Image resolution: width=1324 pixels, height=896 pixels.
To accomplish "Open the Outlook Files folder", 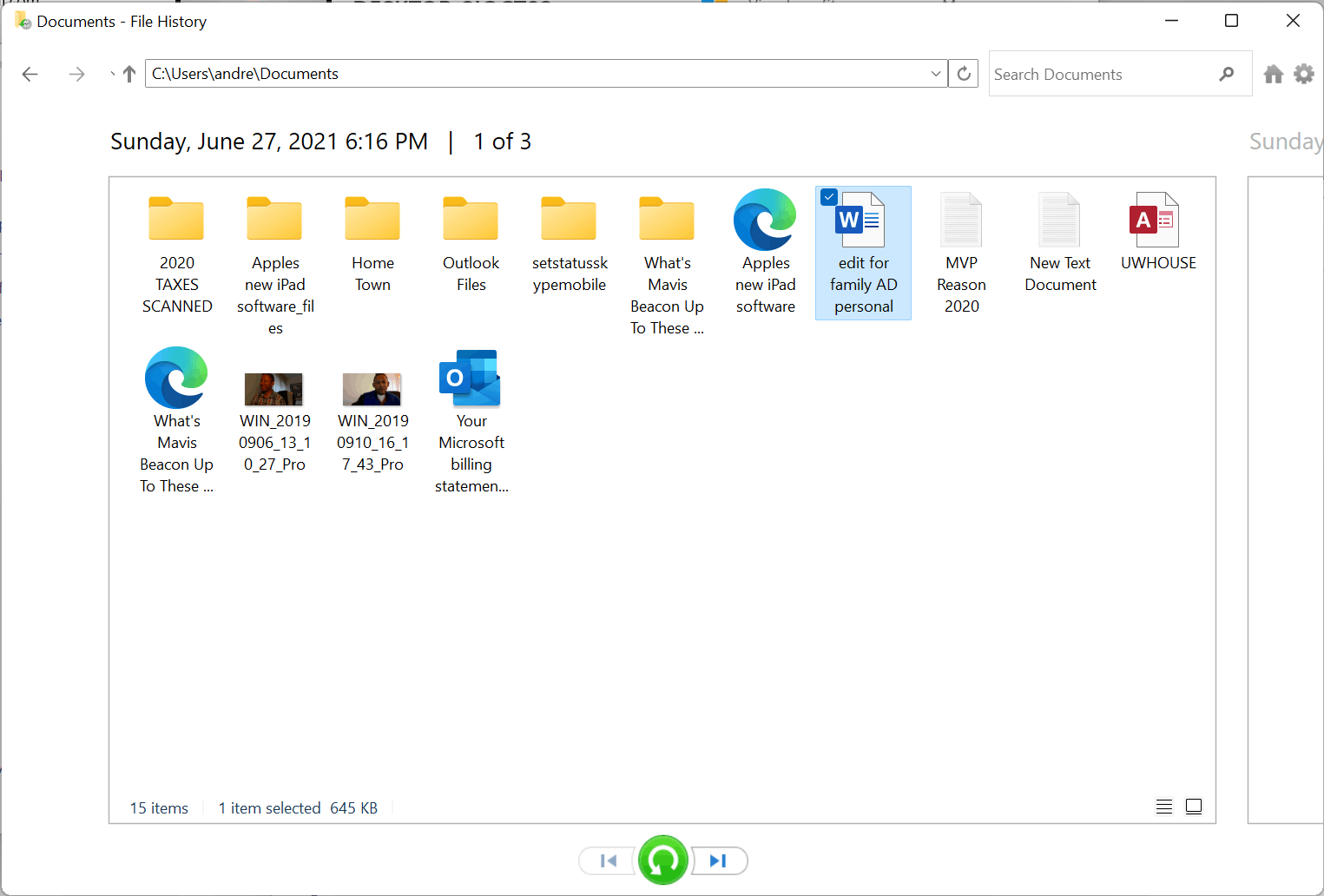I will click(x=470, y=219).
